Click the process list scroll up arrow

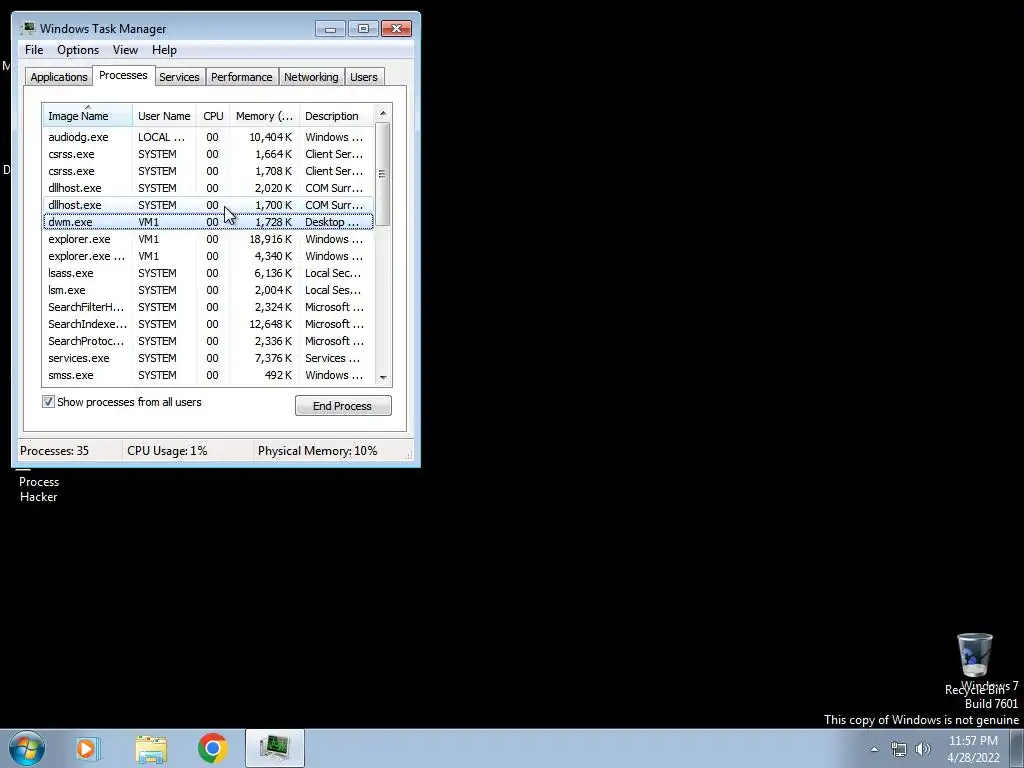[383, 113]
